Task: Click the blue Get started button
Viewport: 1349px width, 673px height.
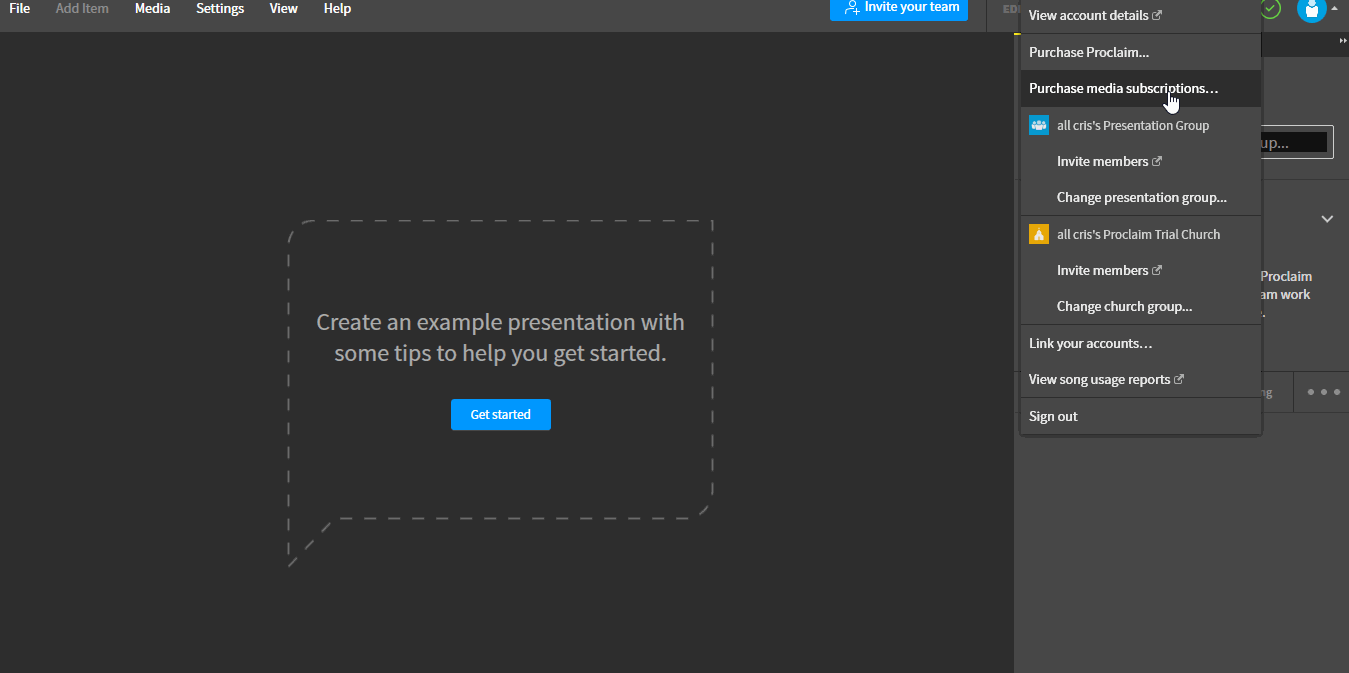Action: click(501, 414)
